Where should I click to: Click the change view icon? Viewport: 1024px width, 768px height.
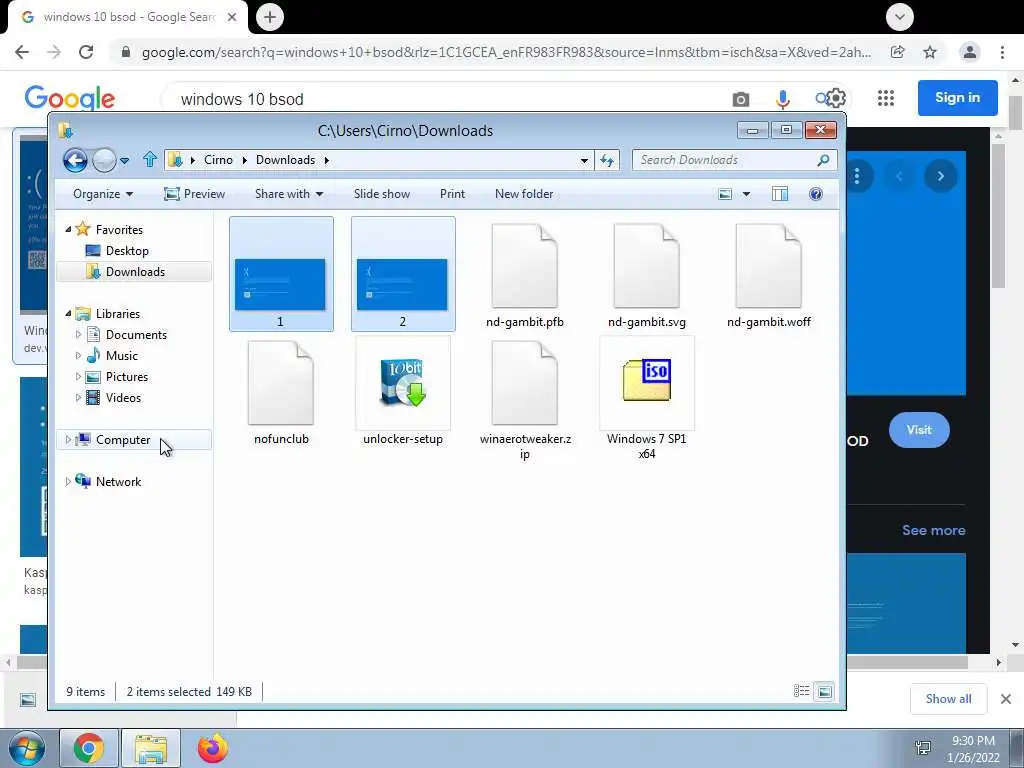point(725,194)
